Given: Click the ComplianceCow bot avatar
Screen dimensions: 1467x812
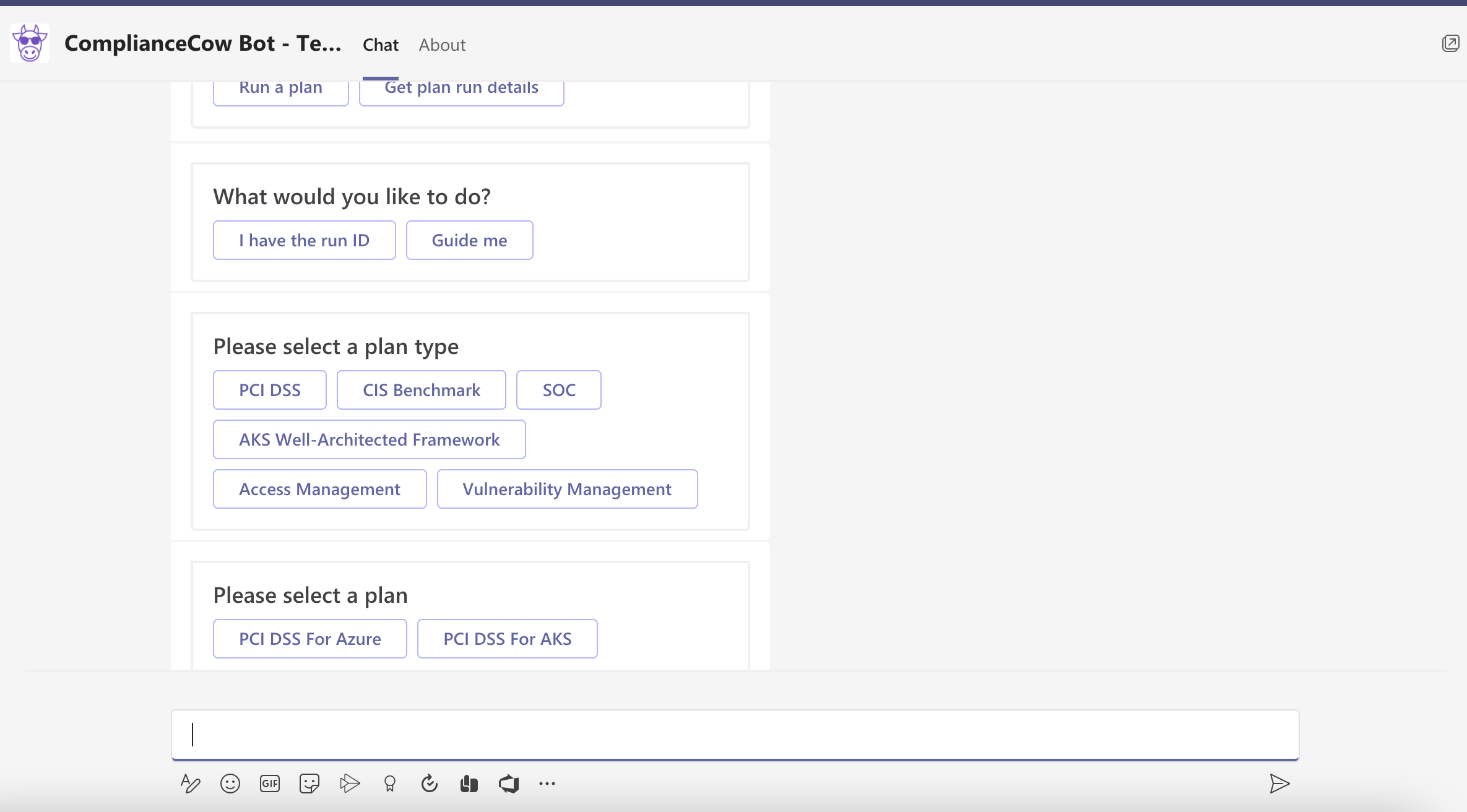Looking at the screenshot, I should coord(30,43).
